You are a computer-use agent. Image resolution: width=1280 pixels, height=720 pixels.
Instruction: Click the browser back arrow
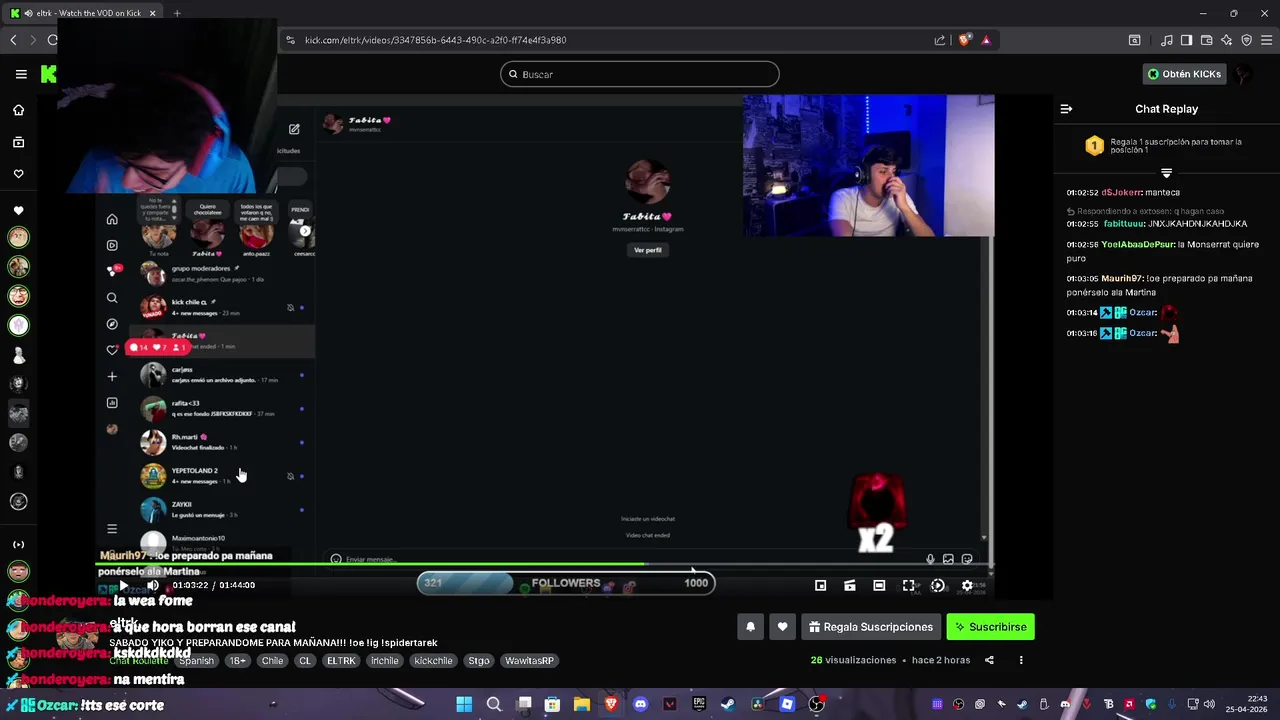13,40
